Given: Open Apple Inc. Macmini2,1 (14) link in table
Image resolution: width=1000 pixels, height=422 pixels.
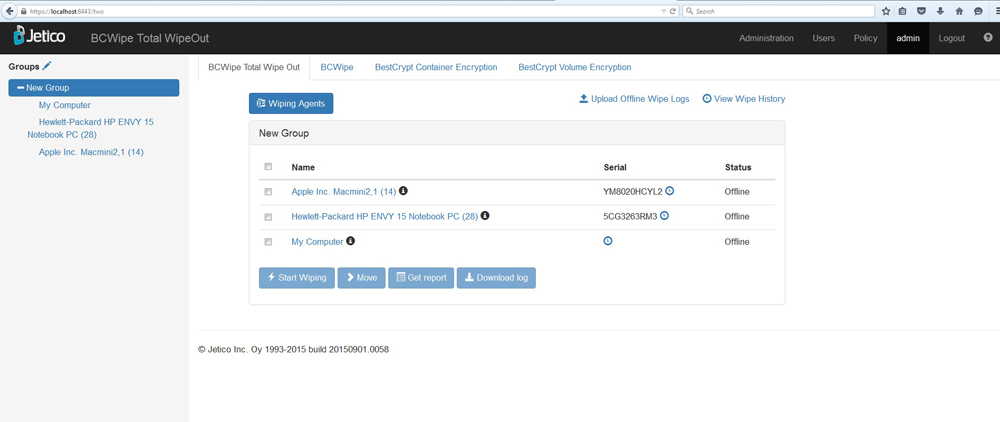Looking at the screenshot, I should point(344,191).
